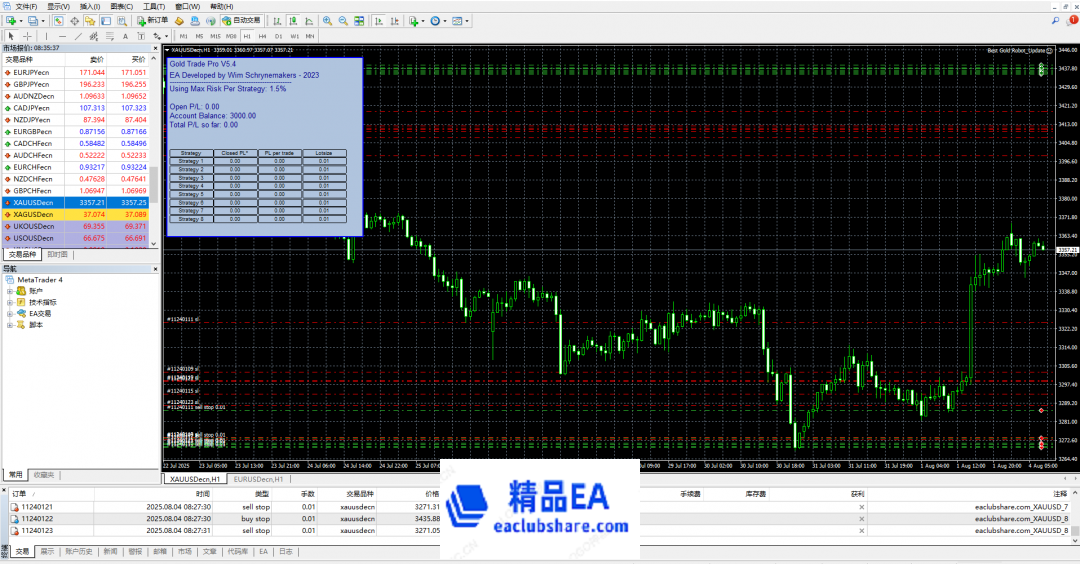Viewport: 1080px width, 564px height.
Task: Click the zoom in magnifier icon
Action: [326, 20]
